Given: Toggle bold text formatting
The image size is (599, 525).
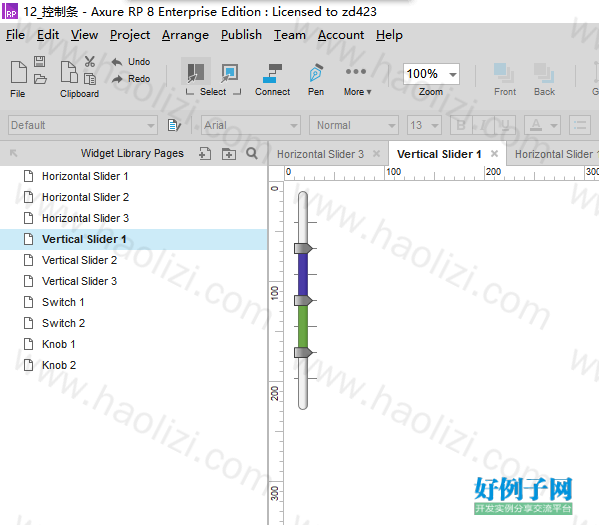Looking at the screenshot, I should click(461, 125).
